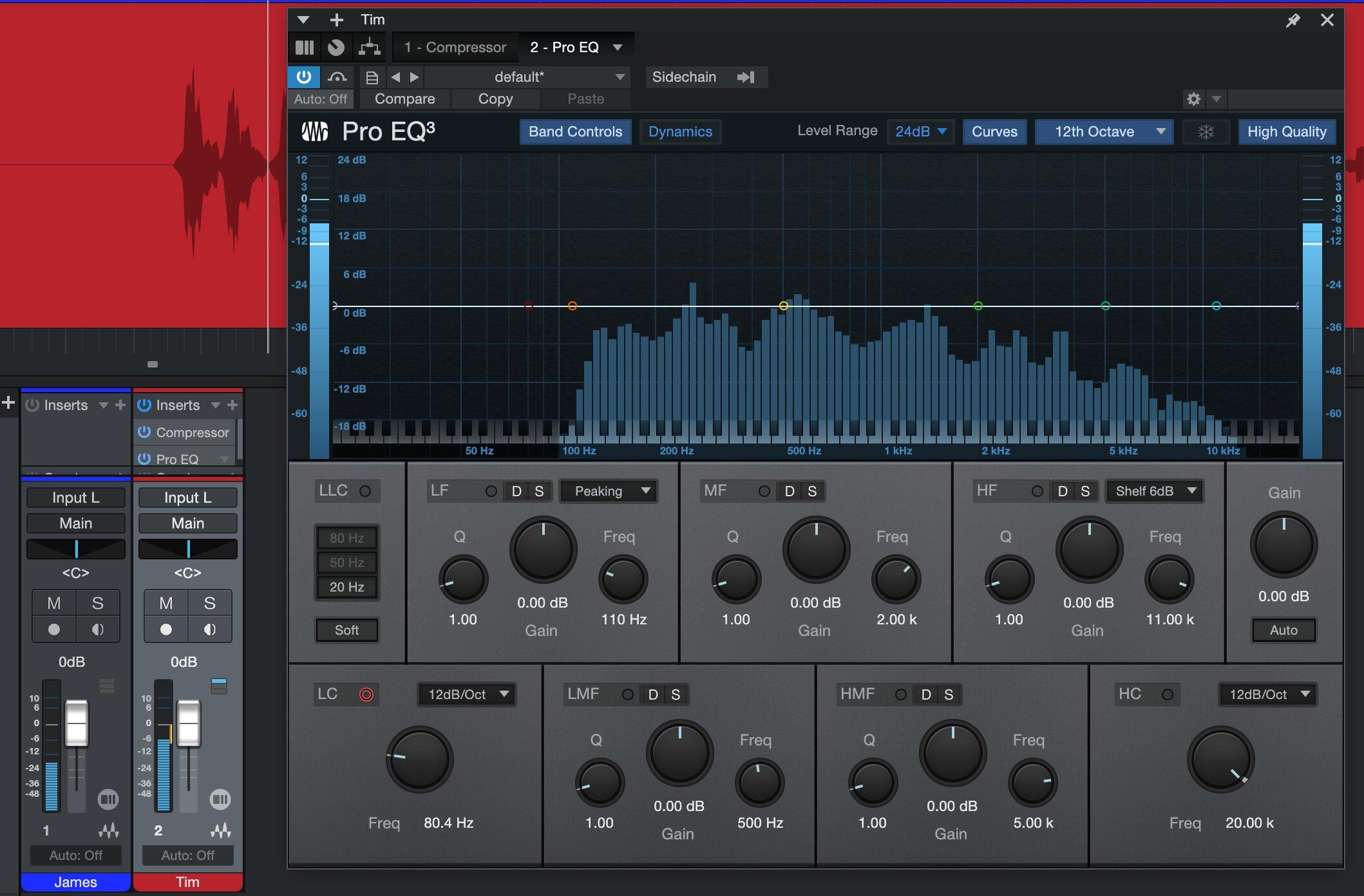
Task: Select the yellow EQ band node on the curve
Action: coord(783,306)
